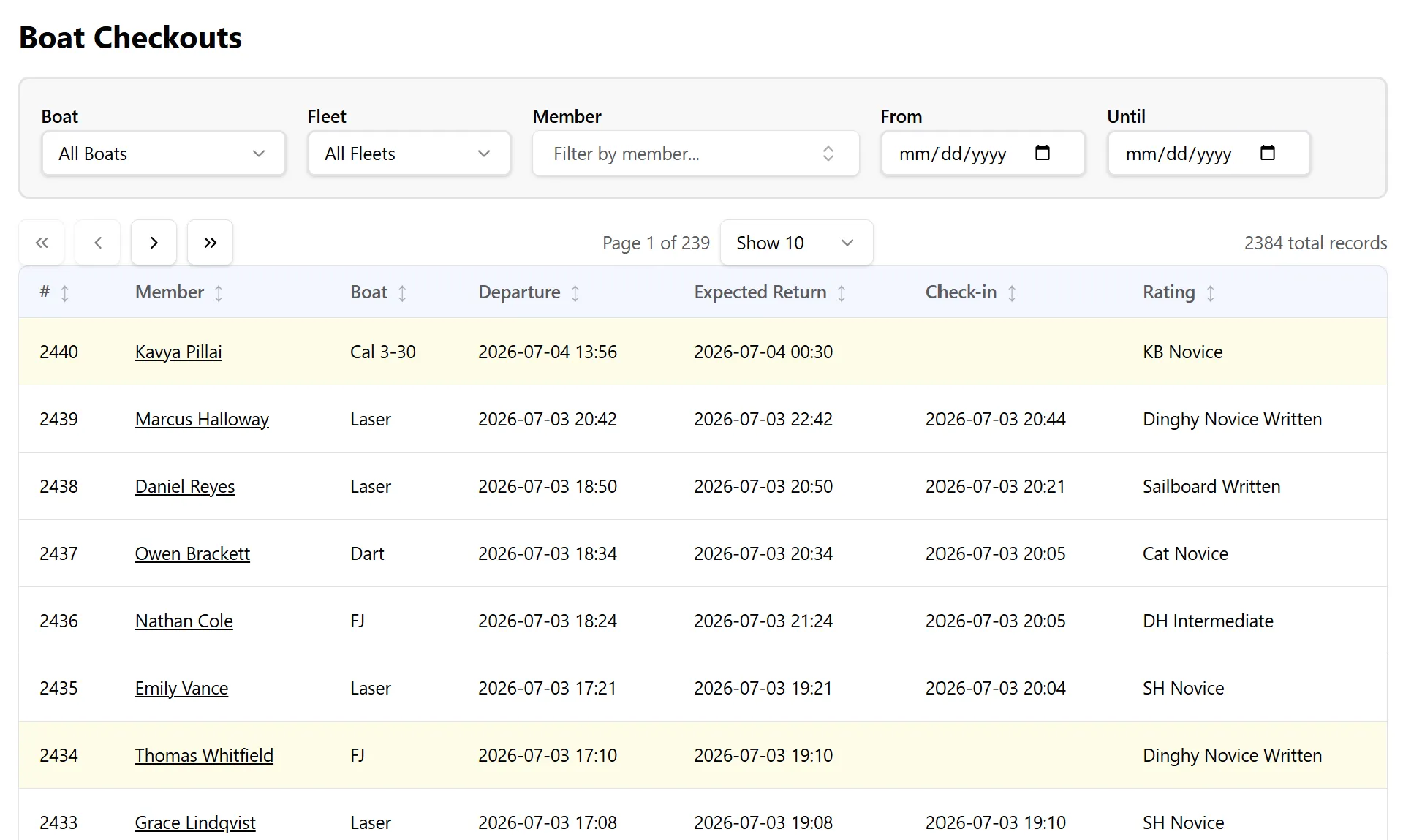The width and height of the screenshot is (1403, 840).
Task: Select the Cat Novice rating cell
Action: point(1185,554)
